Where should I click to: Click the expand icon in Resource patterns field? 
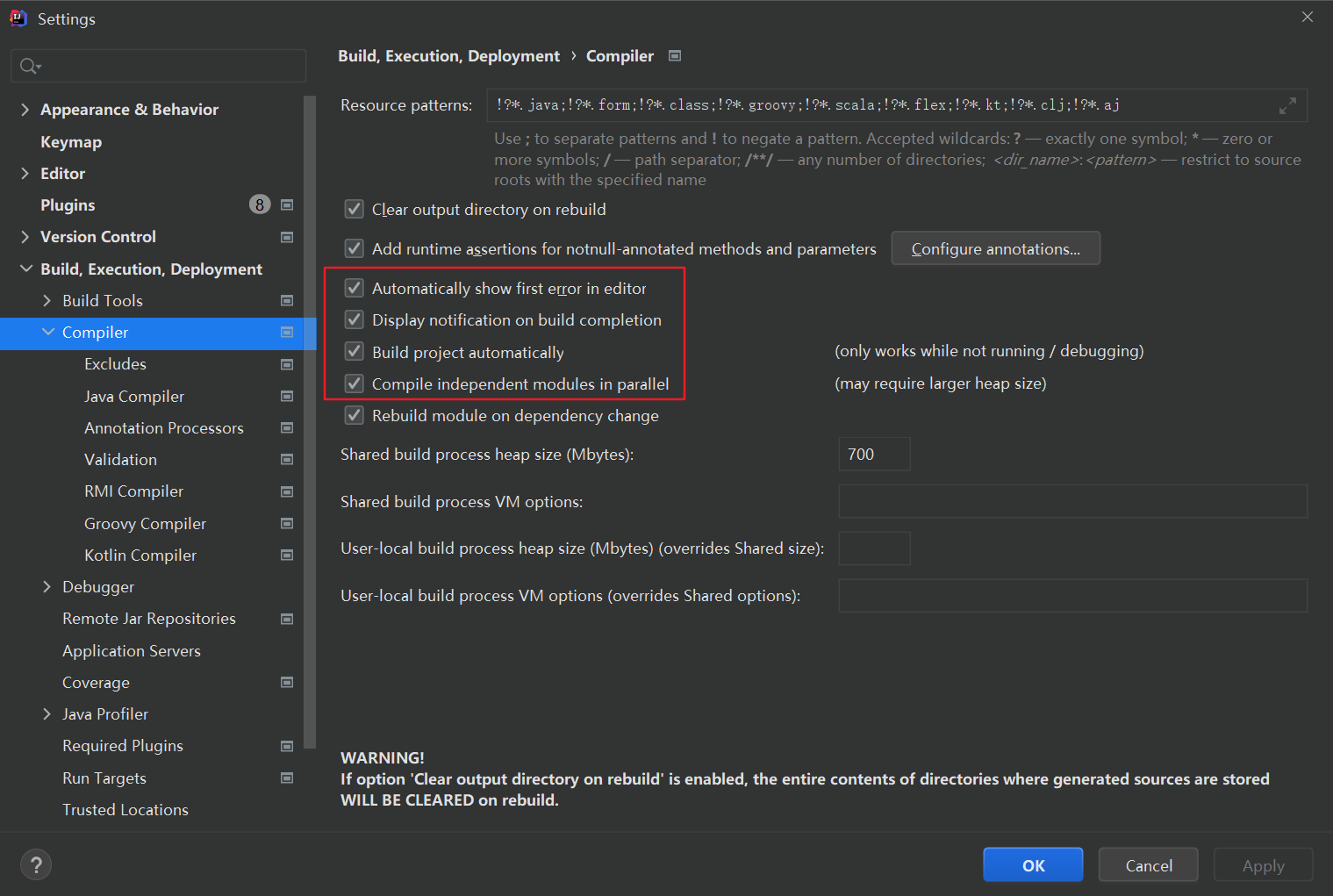click(1287, 105)
